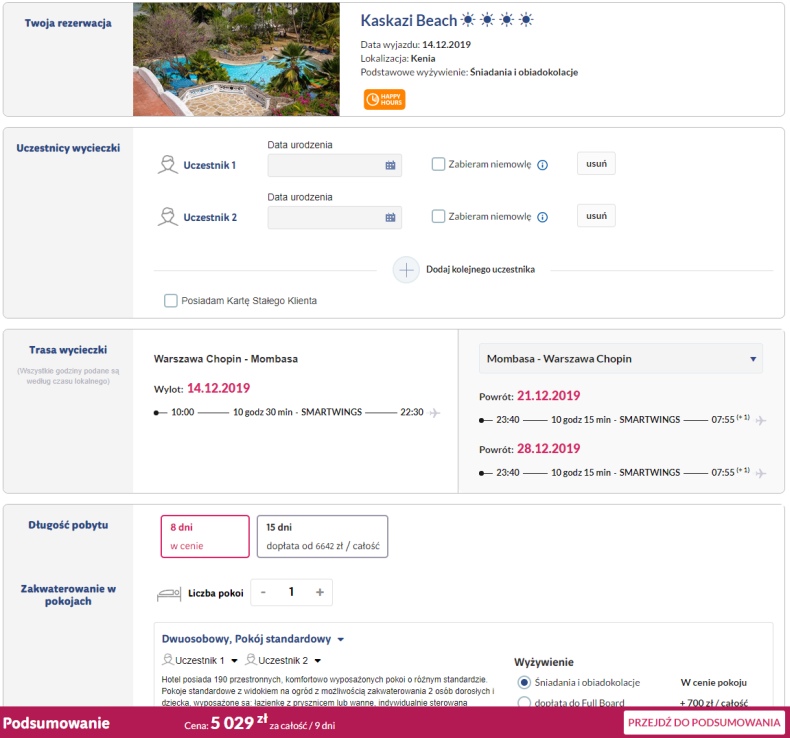
Task: Open calendar icon for Uczestnik 2 birth date
Action: (390, 218)
